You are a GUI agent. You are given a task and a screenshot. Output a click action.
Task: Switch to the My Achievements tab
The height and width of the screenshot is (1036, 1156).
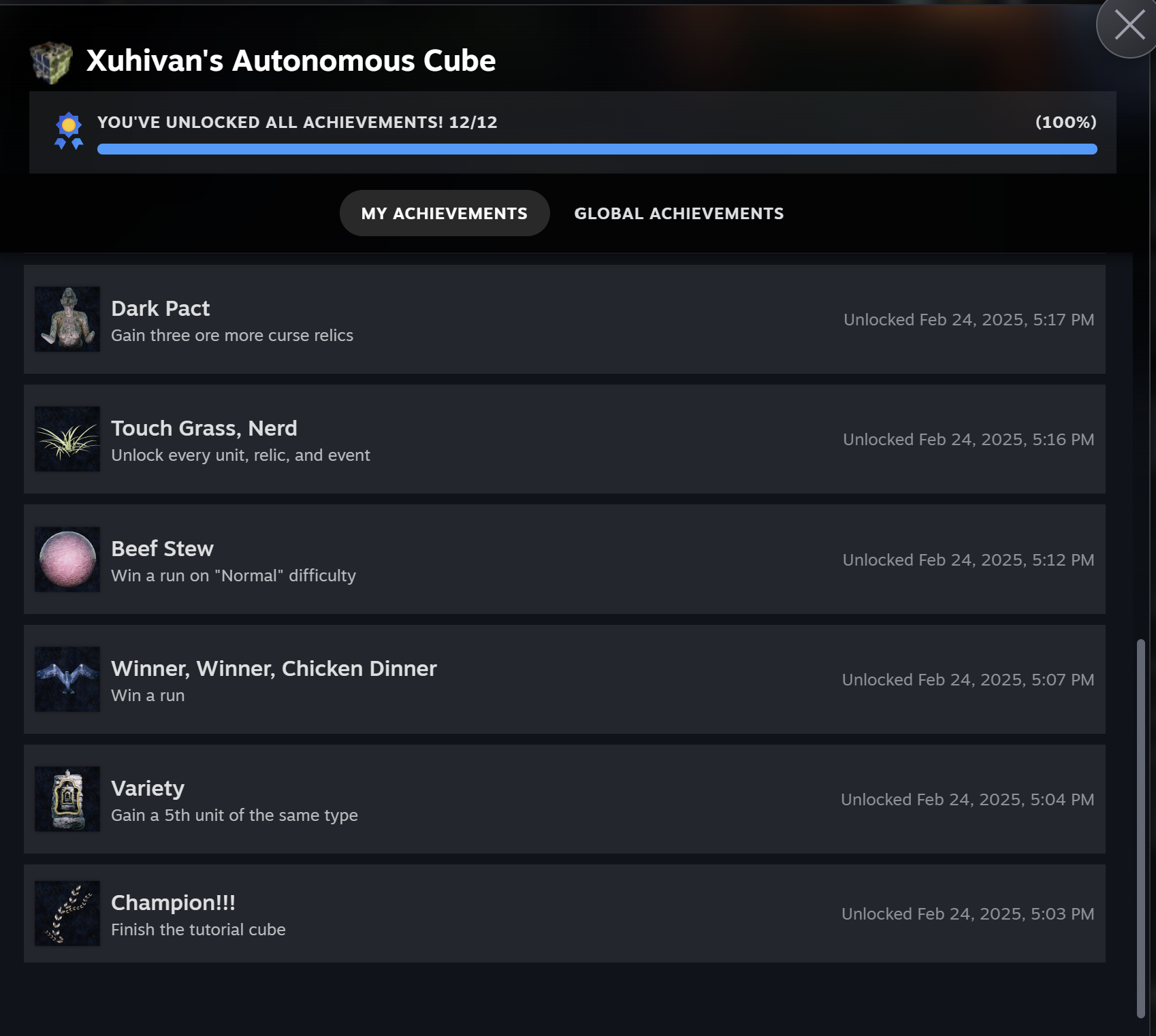(x=444, y=213)
